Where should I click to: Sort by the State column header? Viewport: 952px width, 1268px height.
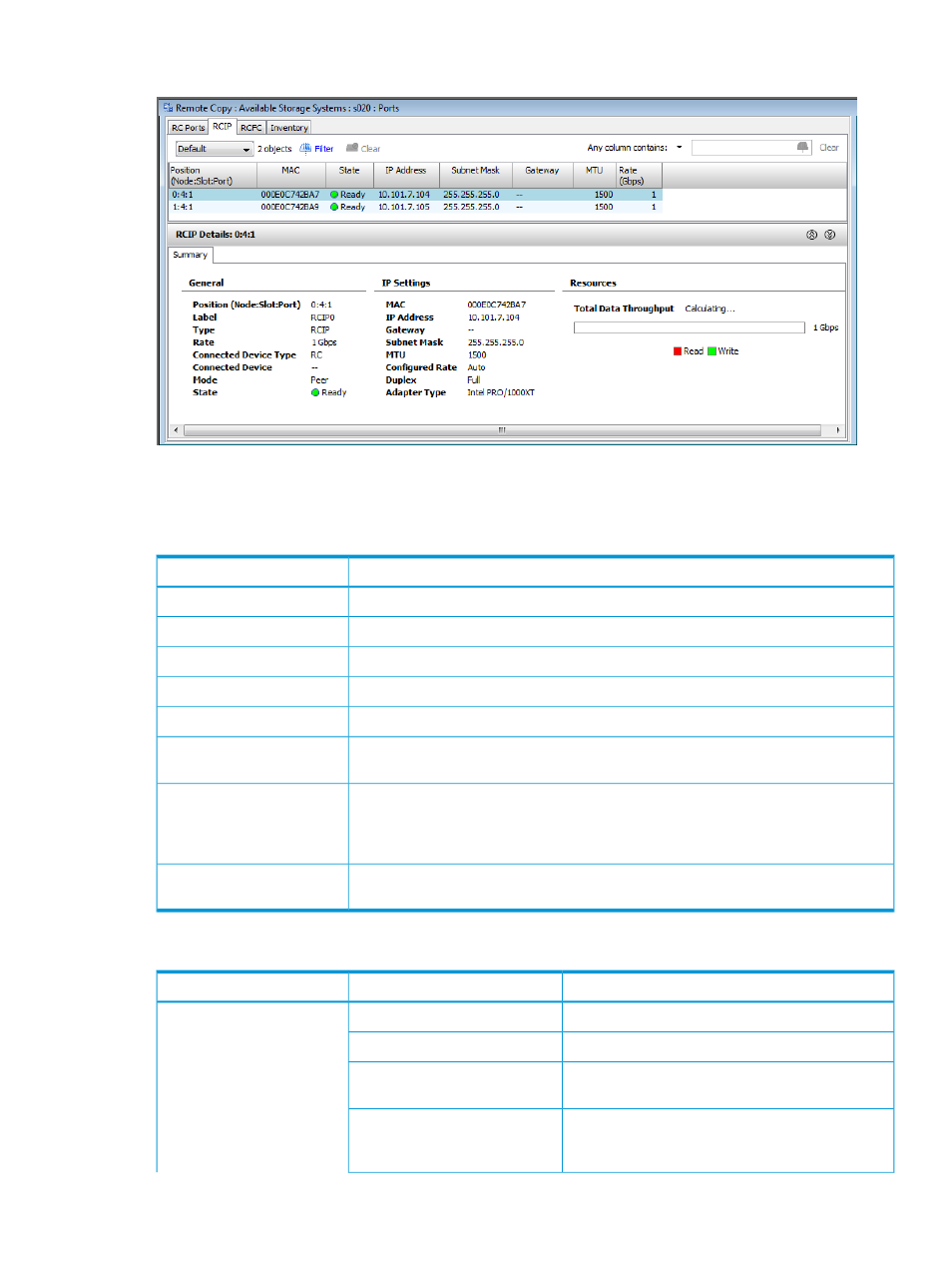(349, 175)
